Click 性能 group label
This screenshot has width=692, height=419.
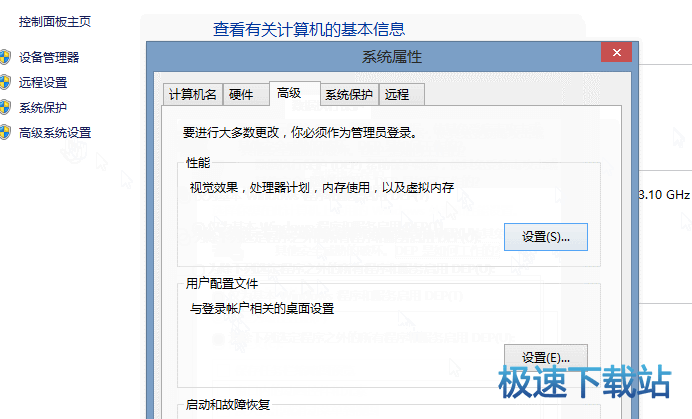(x=198, y=163)
